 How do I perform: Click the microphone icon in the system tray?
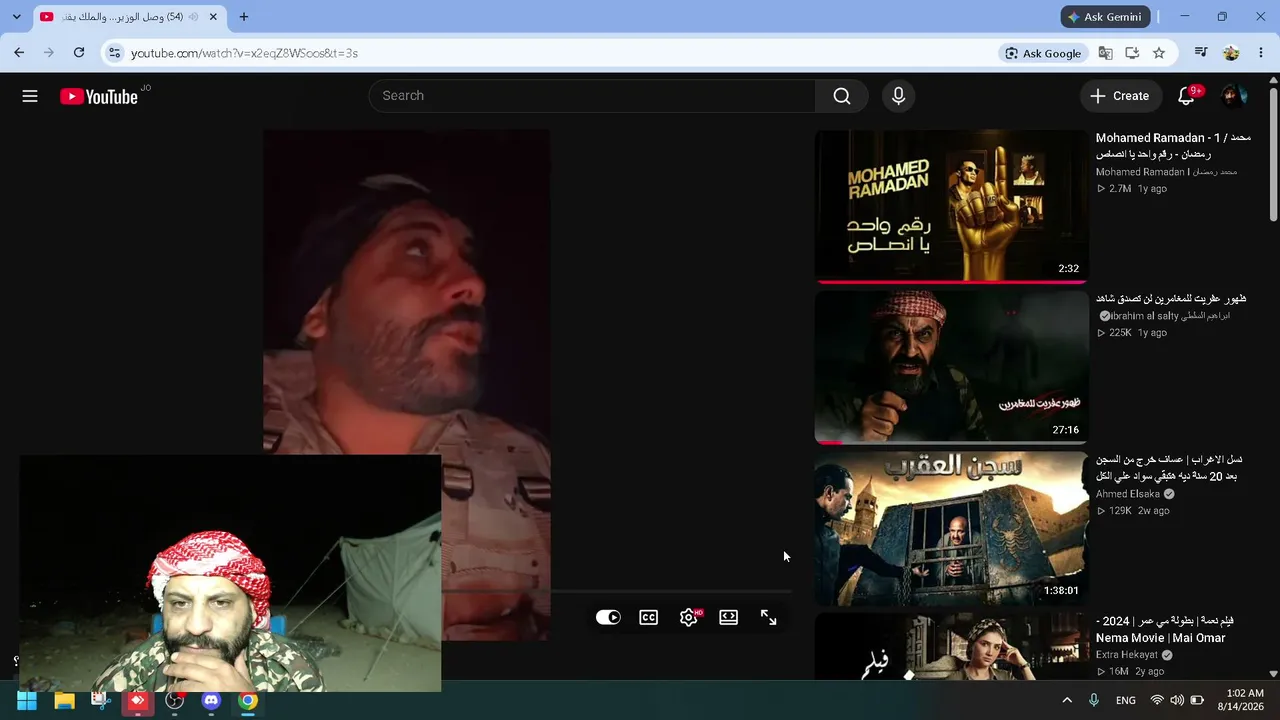click(x=1094, y=701)
